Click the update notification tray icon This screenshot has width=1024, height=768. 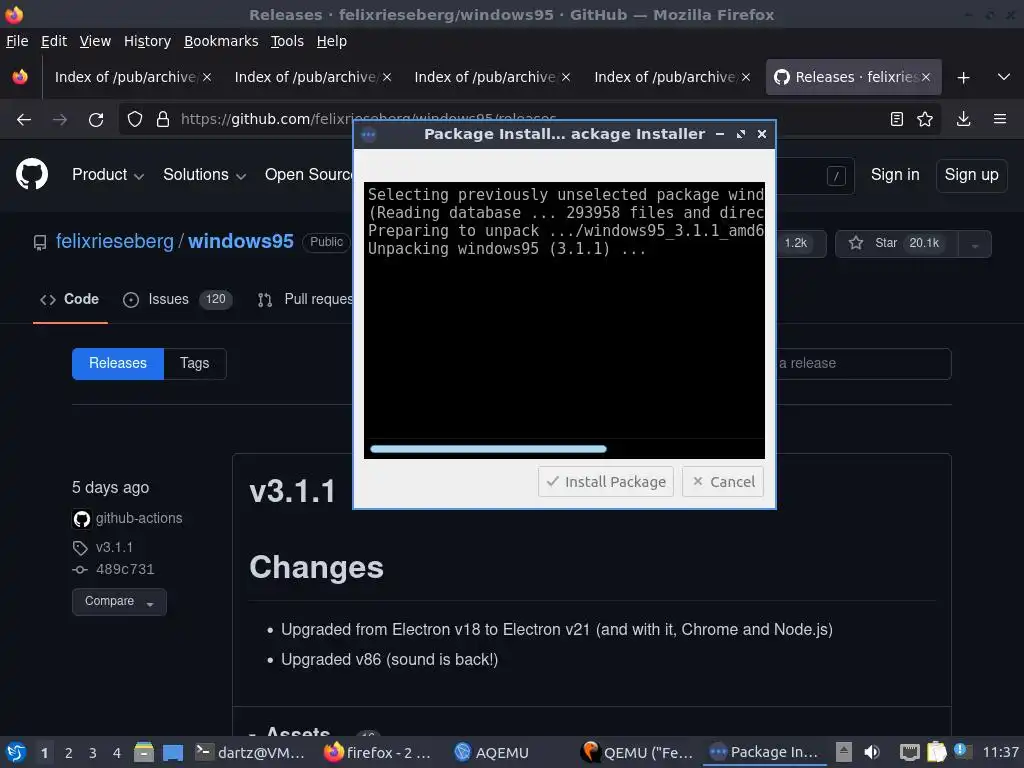click(x=961, y=751)
